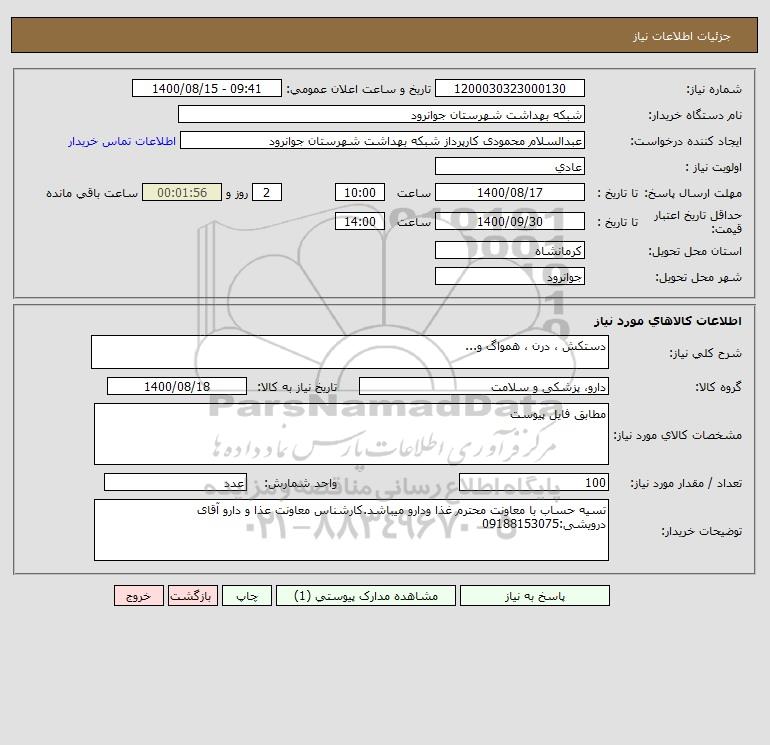Click the buyer notes text area

(351, 530)
